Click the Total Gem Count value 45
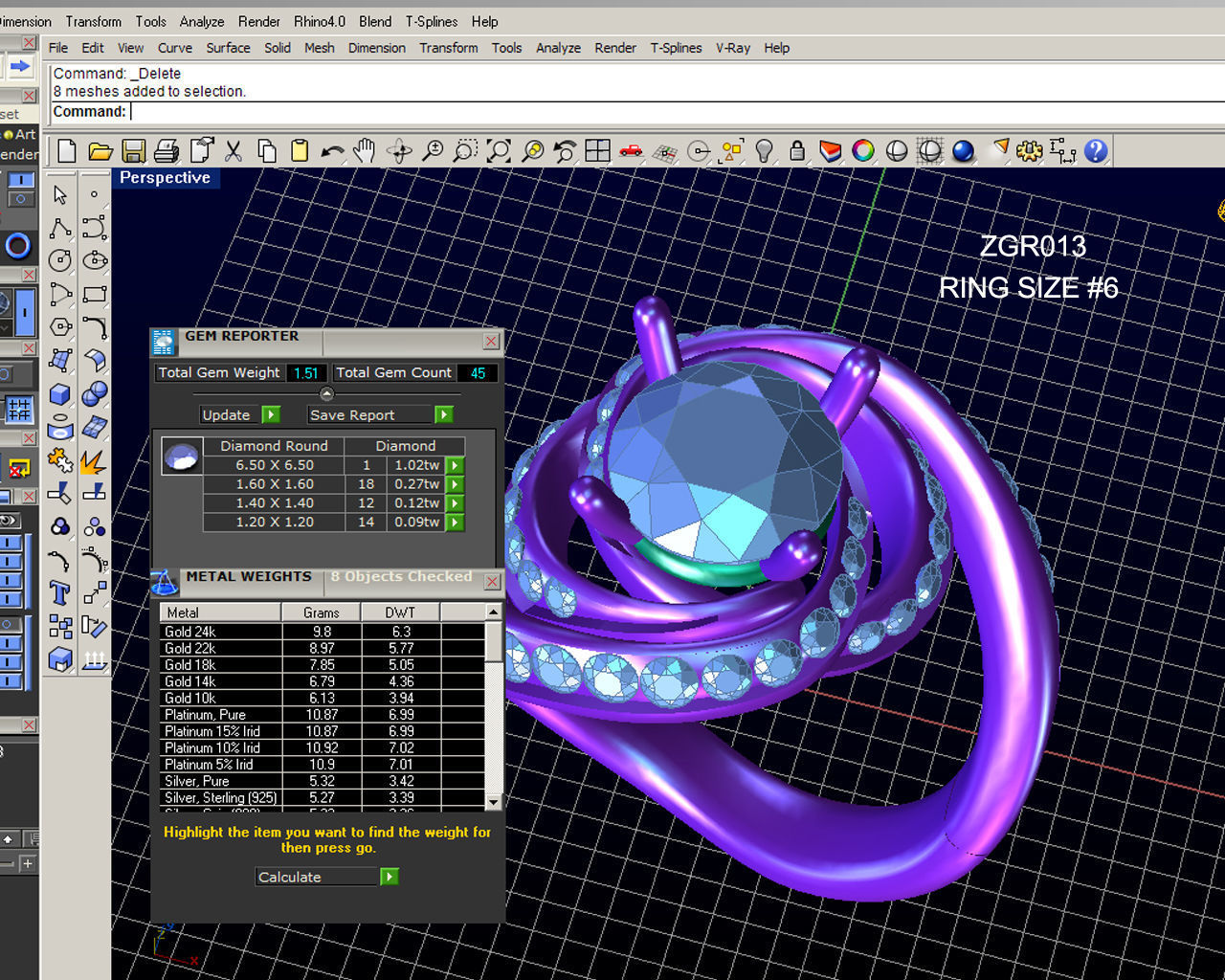 pos(478,373)
